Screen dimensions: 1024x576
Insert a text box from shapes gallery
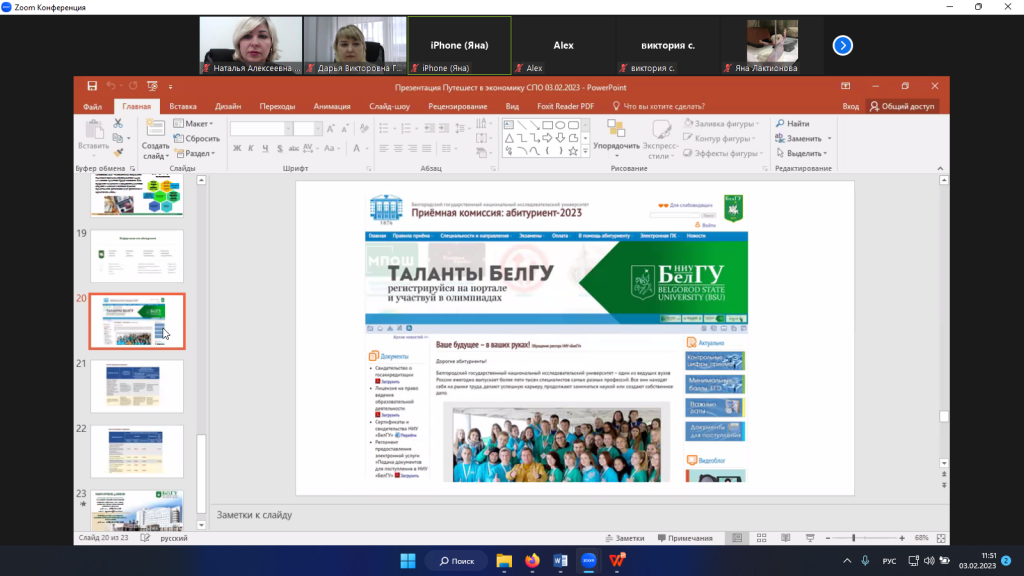coord(509,125)
